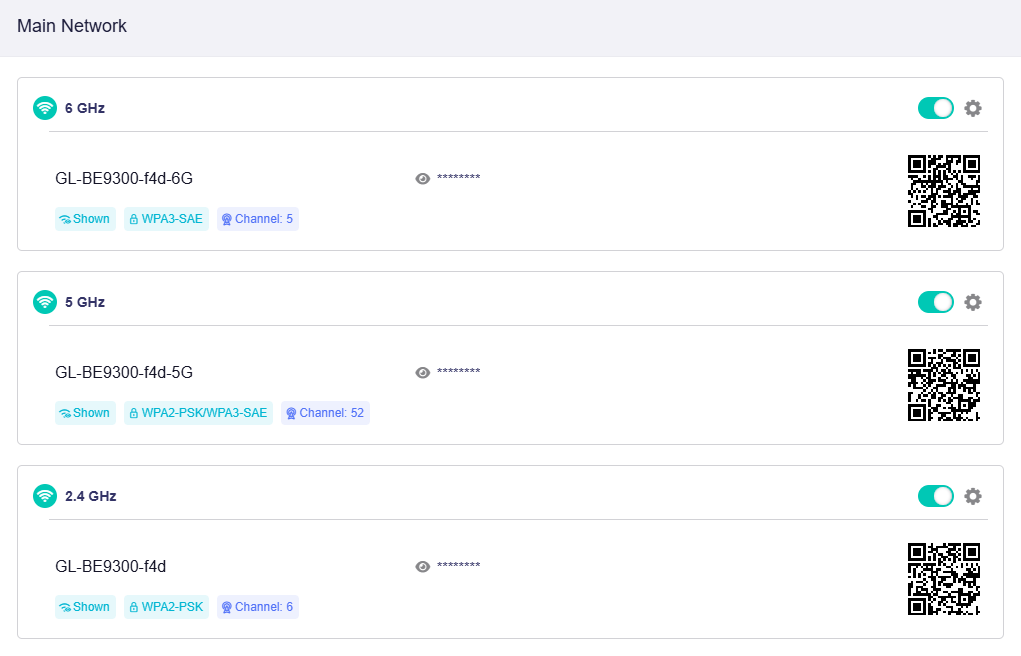The image size is (1021, 656).
Task: Switch off the 2.4 GHz network
Action: tap(936, 496)
